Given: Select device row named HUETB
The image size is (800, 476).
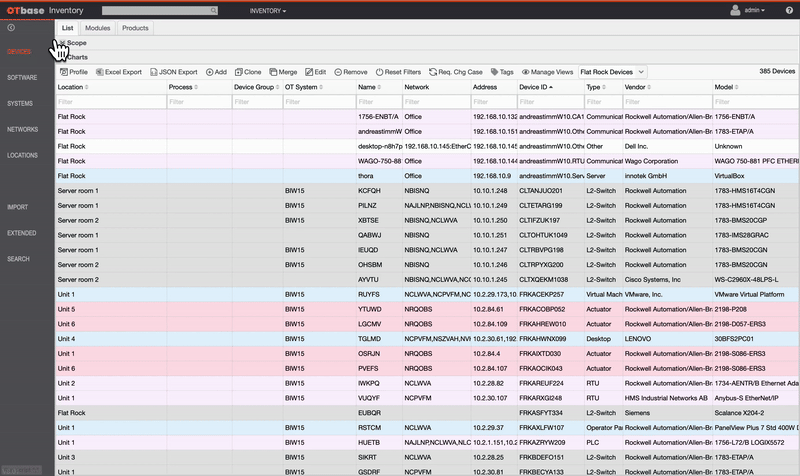Looking at the screenshot, I should [x=428, y=442].
